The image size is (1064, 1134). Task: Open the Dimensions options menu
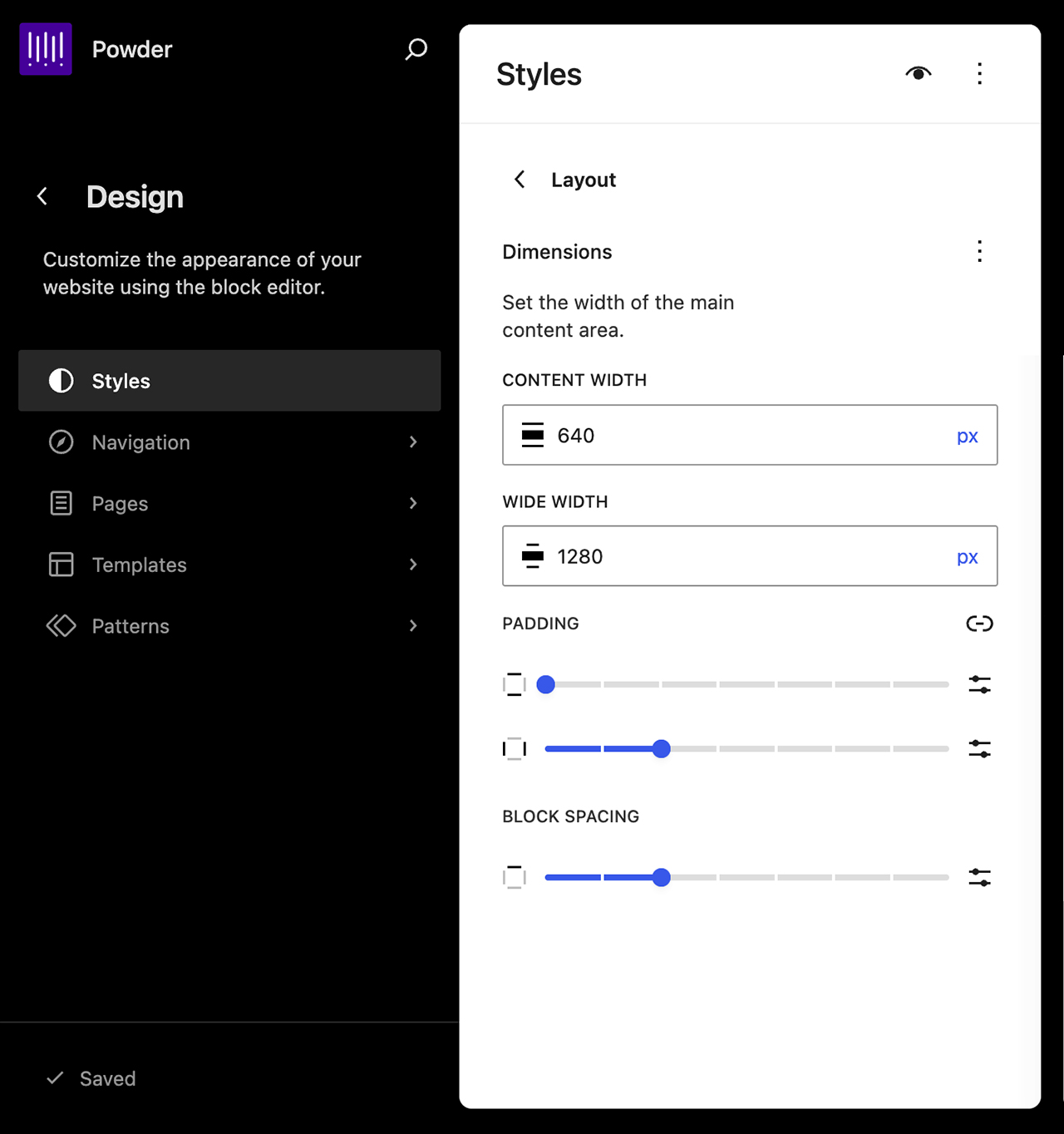click(979, 251)
